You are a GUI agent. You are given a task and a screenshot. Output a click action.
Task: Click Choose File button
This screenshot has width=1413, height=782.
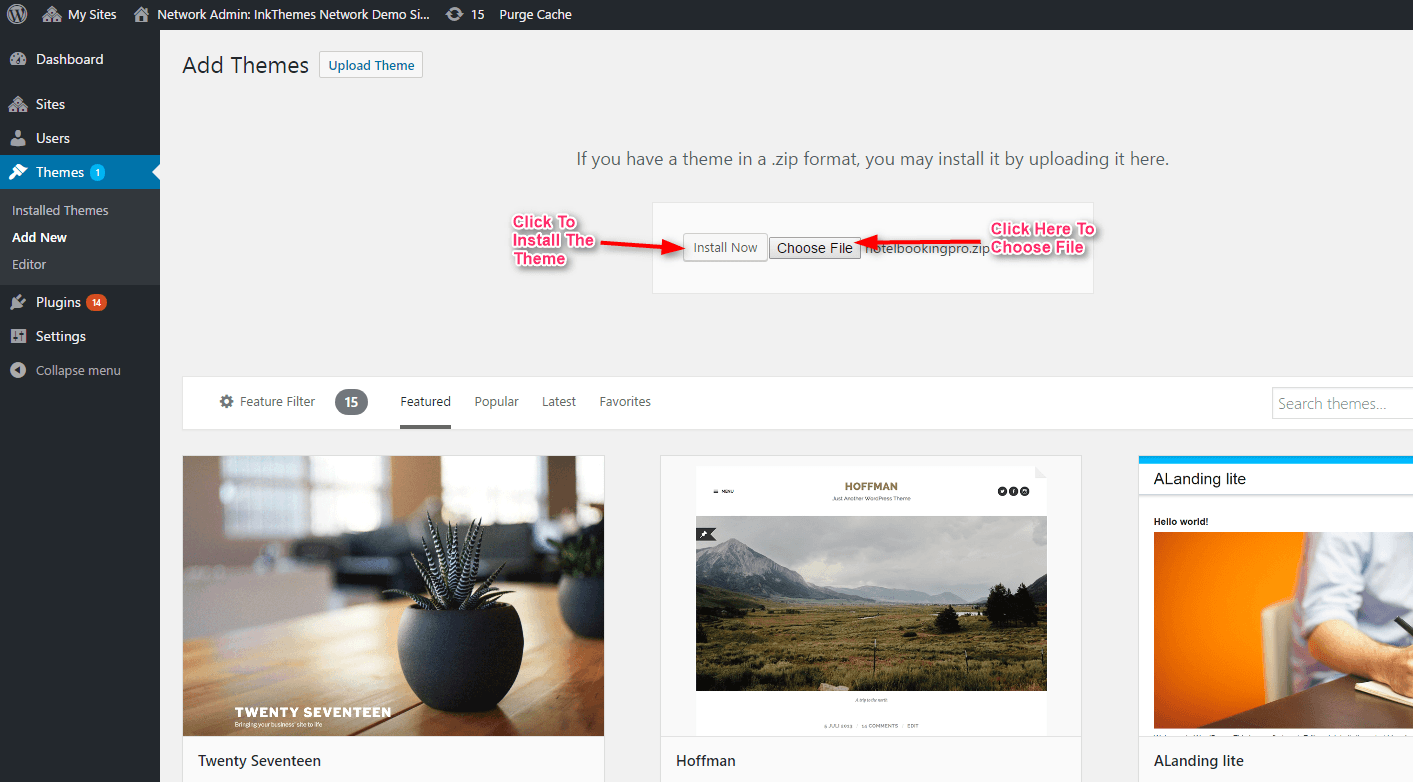pos(815,248)
